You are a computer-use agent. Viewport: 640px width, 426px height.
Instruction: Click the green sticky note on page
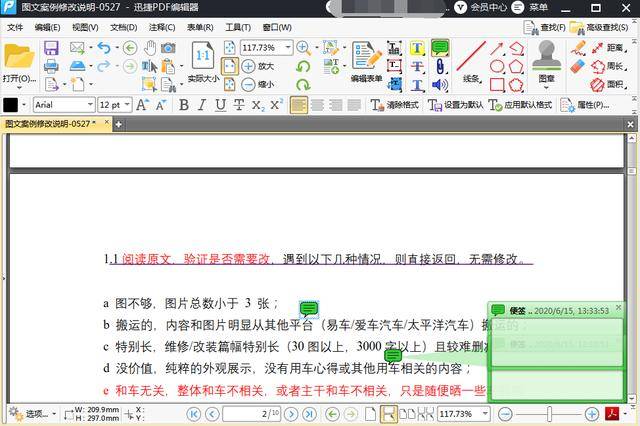coord(309,308)
